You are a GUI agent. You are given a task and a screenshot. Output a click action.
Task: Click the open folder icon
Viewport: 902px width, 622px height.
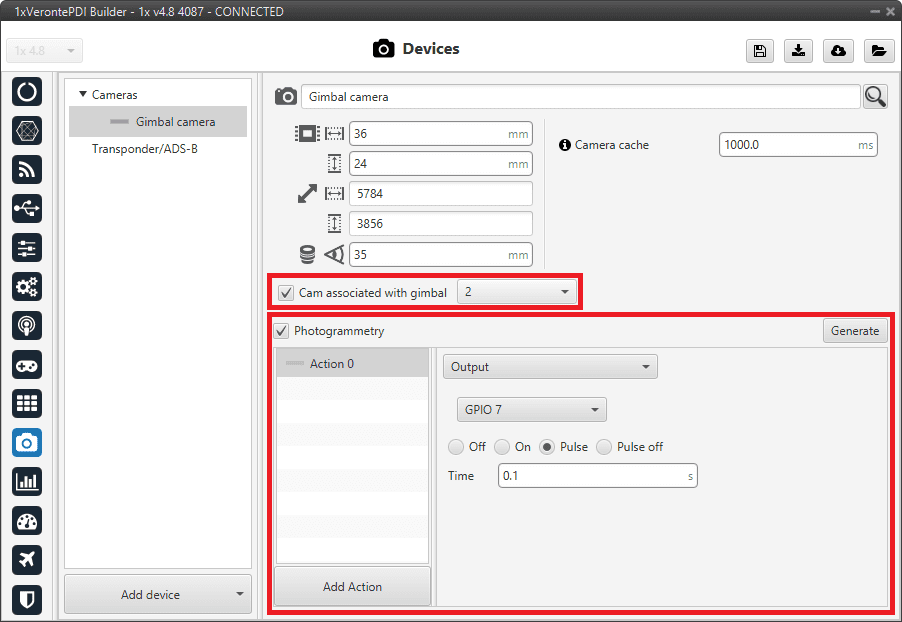click(x=877, y=51)
